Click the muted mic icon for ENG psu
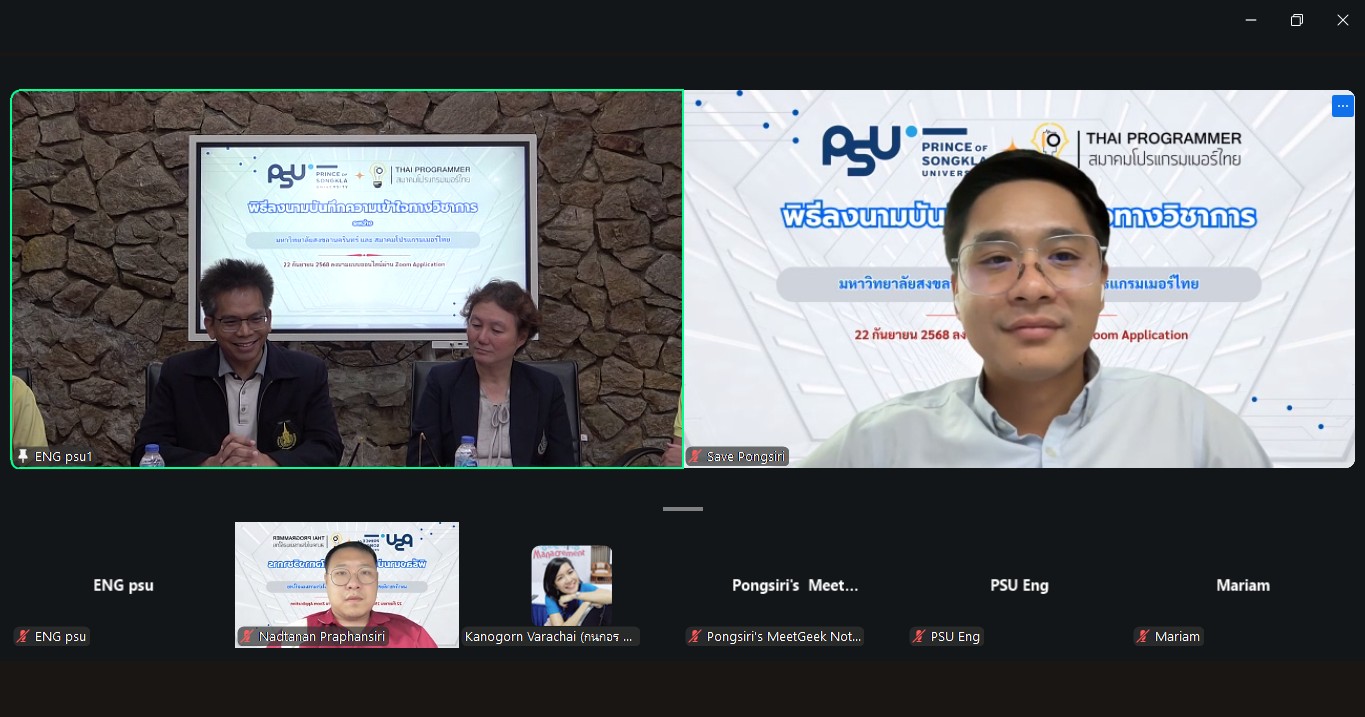1365x717 pixels. [x=23, y=637]
